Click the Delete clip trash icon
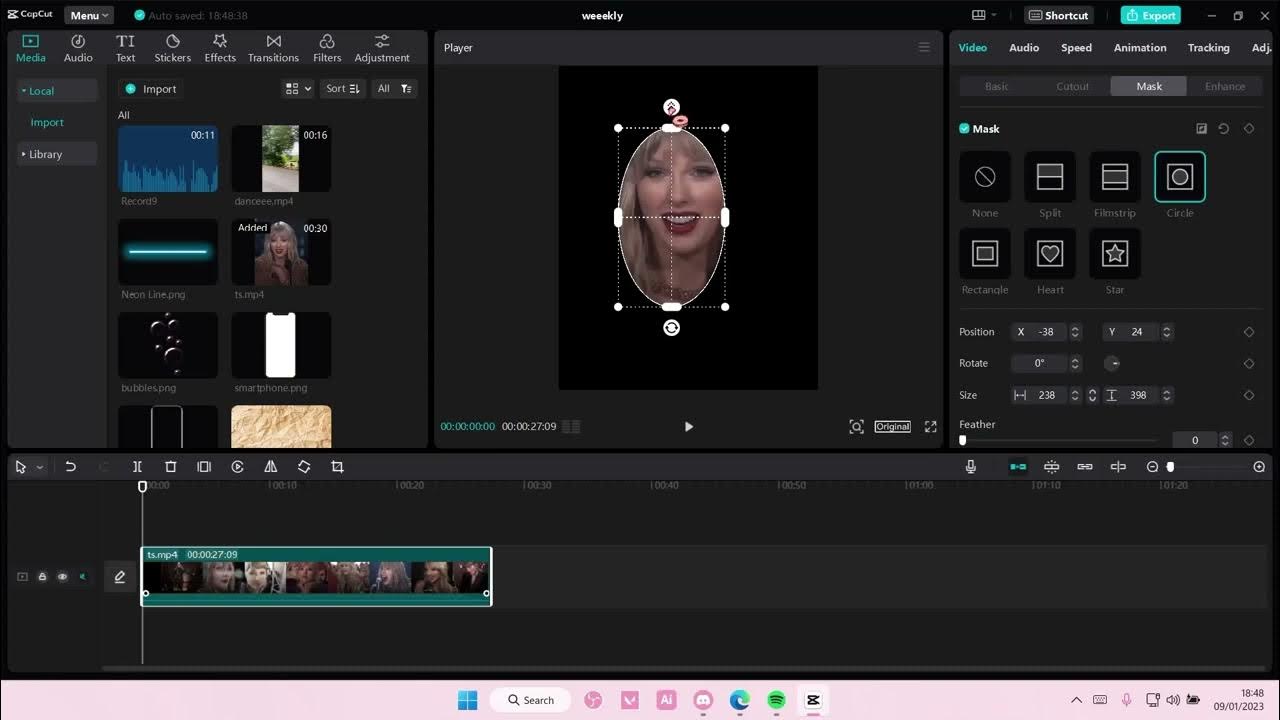This screenshot has height=720, width=1280. pos(171,467)
